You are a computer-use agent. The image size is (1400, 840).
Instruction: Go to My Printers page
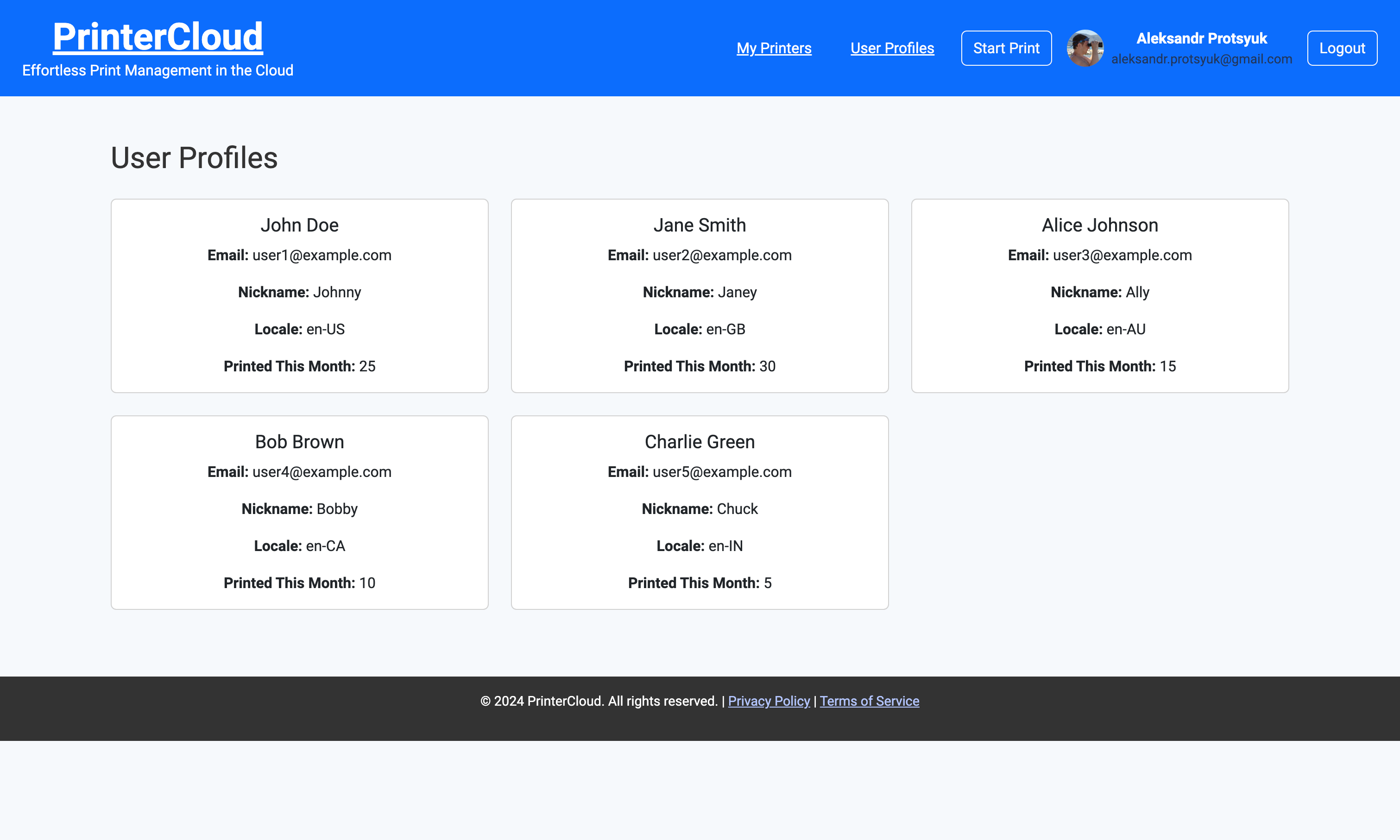pos(773,48)
